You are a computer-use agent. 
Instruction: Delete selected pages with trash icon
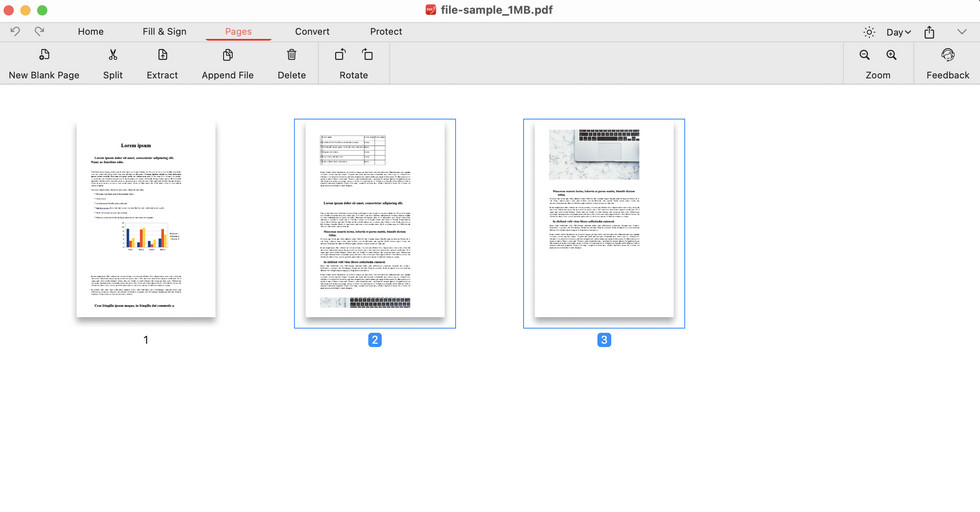(x=292, y=55)
